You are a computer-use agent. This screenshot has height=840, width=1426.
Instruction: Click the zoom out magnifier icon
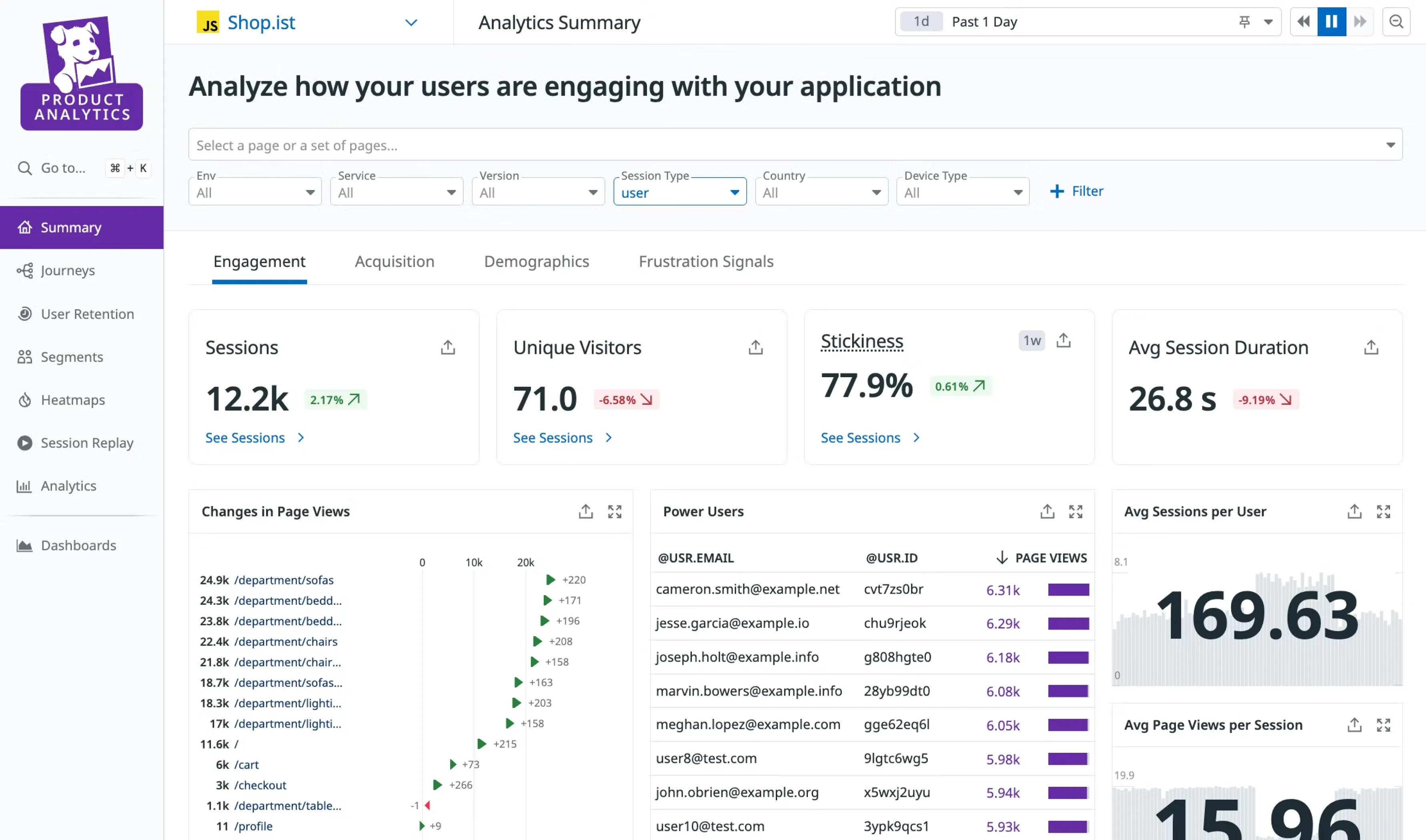click(1396, 22)
